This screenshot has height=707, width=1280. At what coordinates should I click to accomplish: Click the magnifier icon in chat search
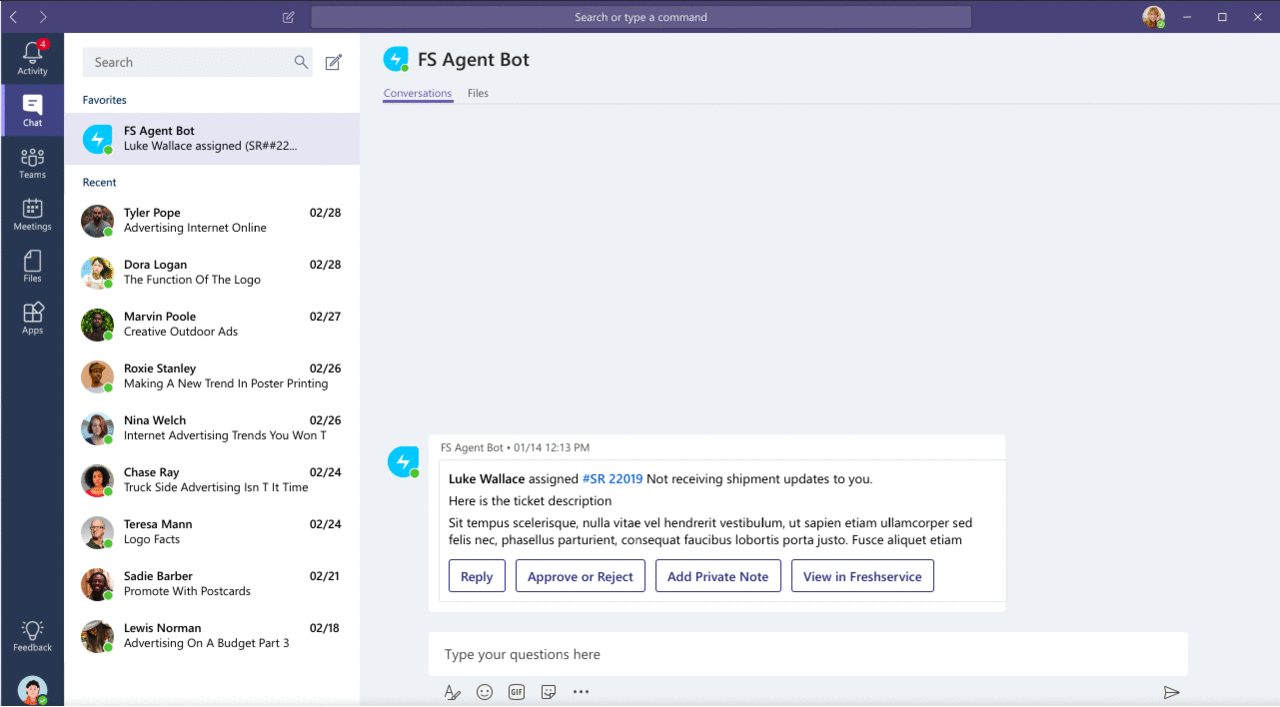pos(300,62)
